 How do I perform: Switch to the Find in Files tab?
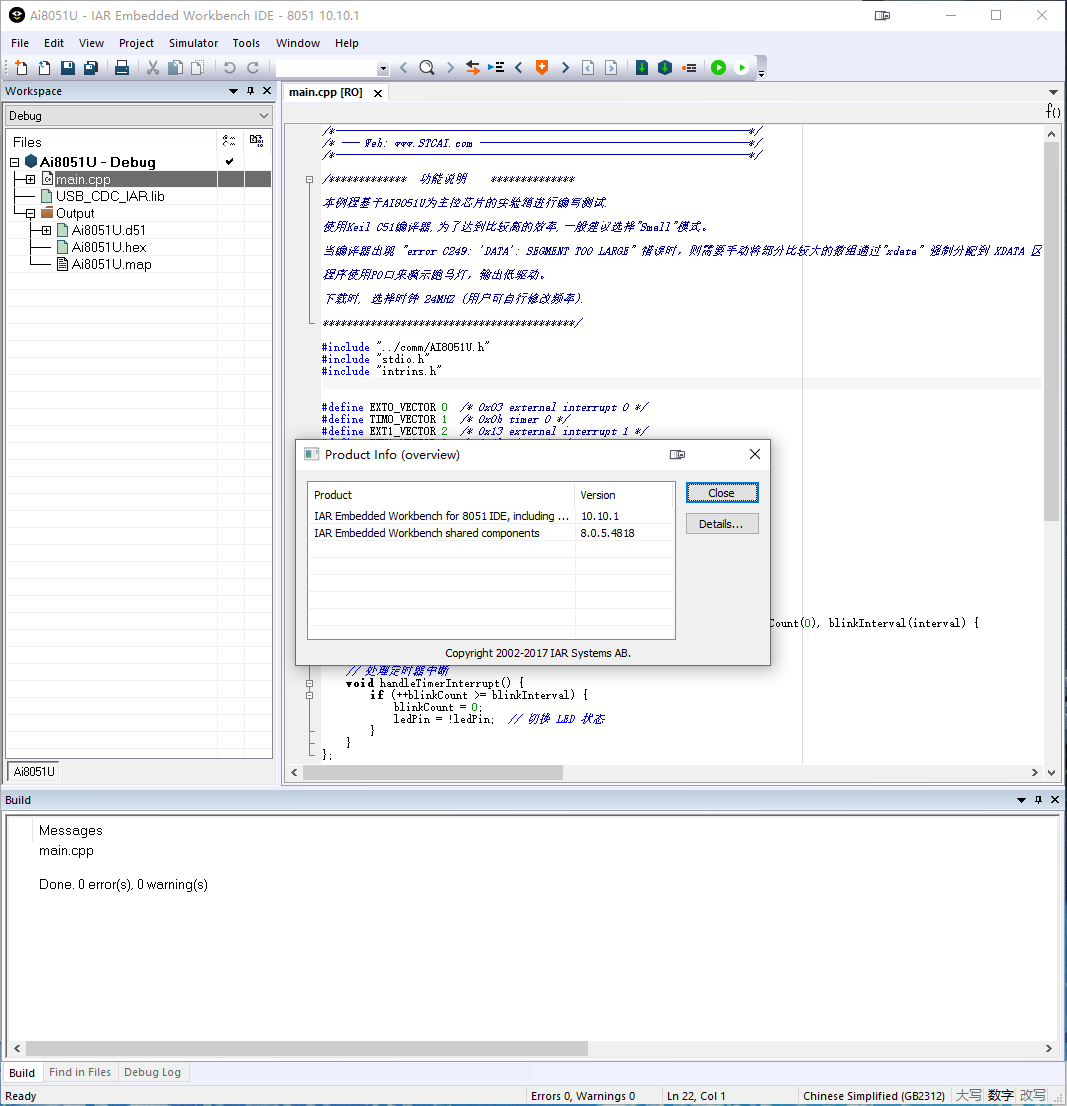coord(80,1072)
